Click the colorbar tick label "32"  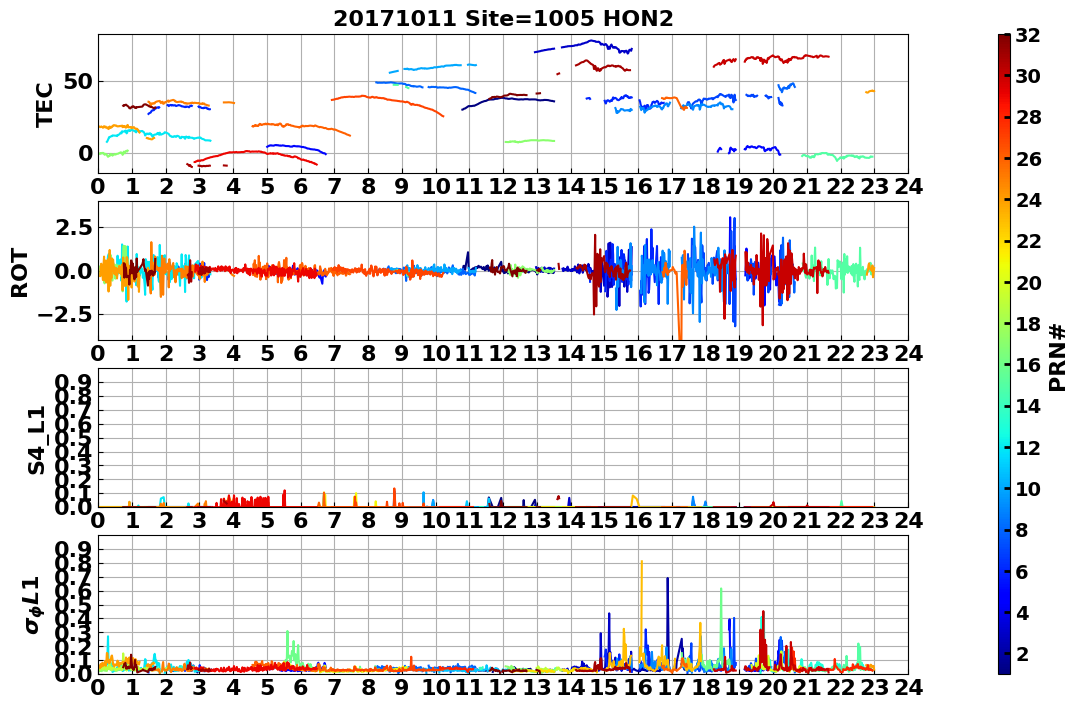pyautogui.click(x=1028, y=35)
